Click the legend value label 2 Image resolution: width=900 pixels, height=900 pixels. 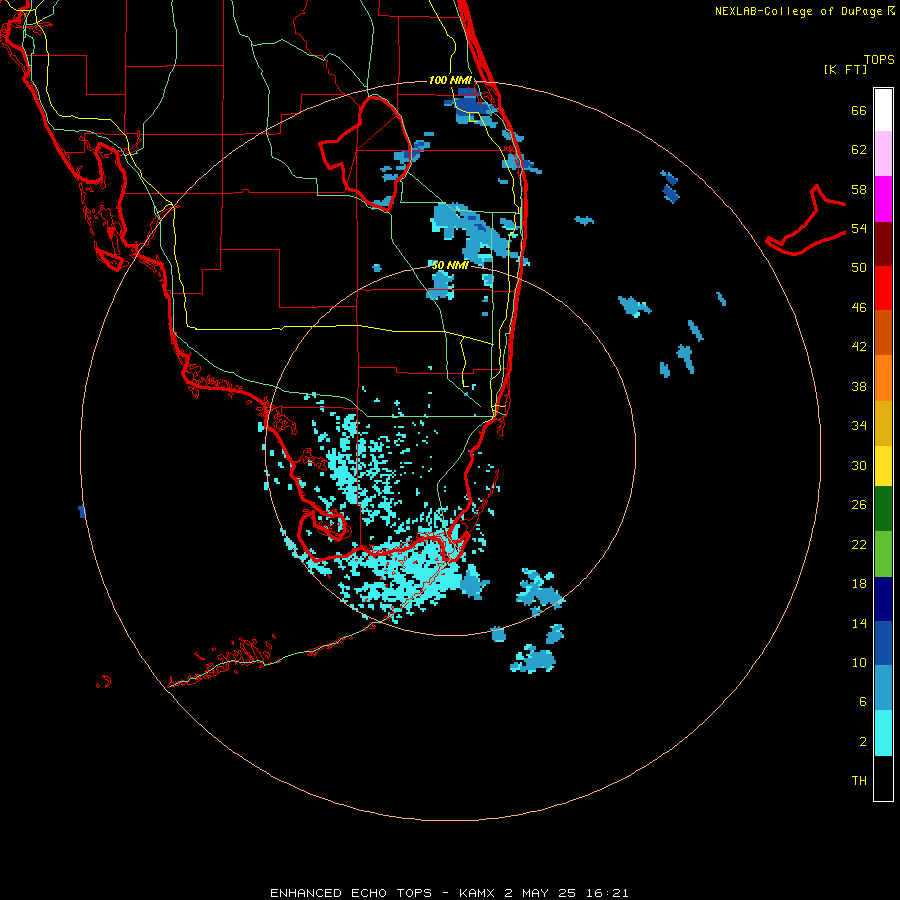click(x=862, y=741)
